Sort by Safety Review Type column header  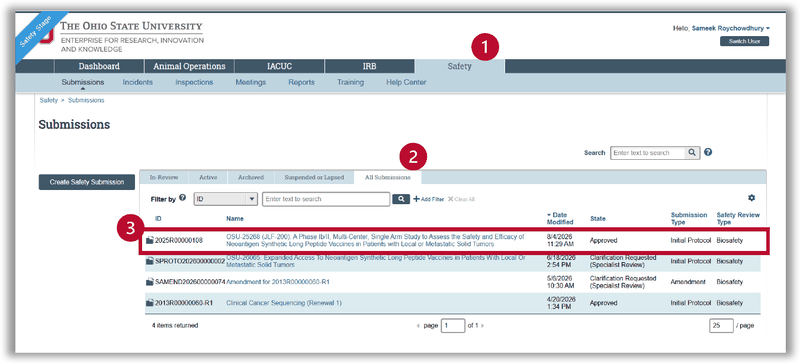[738, 219]
